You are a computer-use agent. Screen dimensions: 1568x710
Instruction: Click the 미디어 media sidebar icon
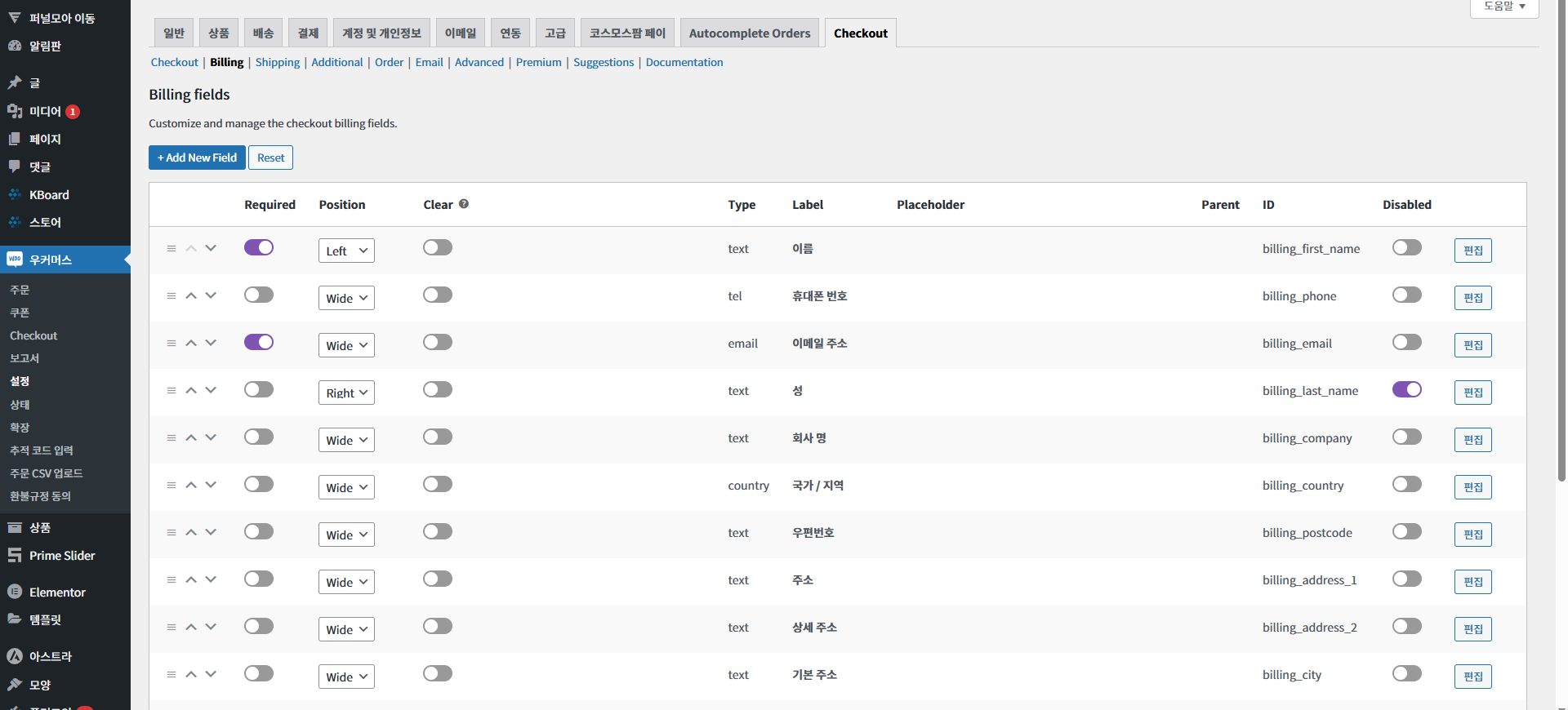[15, 111]
